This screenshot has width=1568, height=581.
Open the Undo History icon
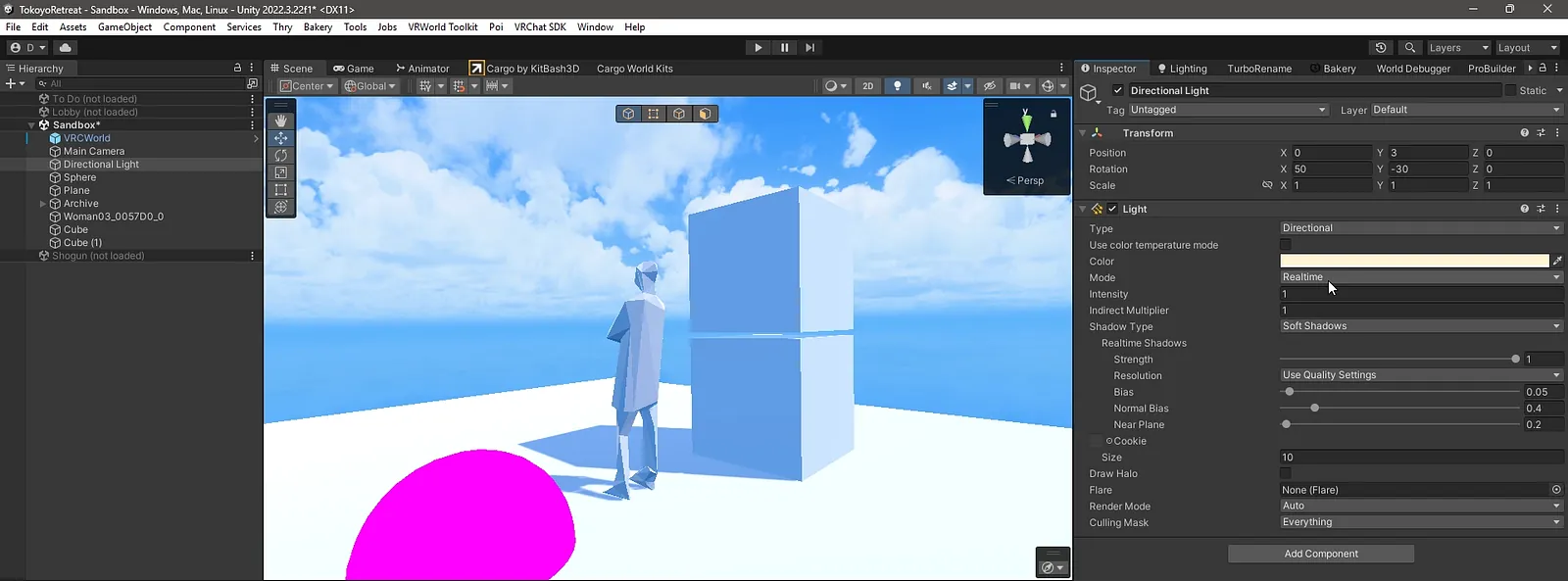(x=1381, y=47)
